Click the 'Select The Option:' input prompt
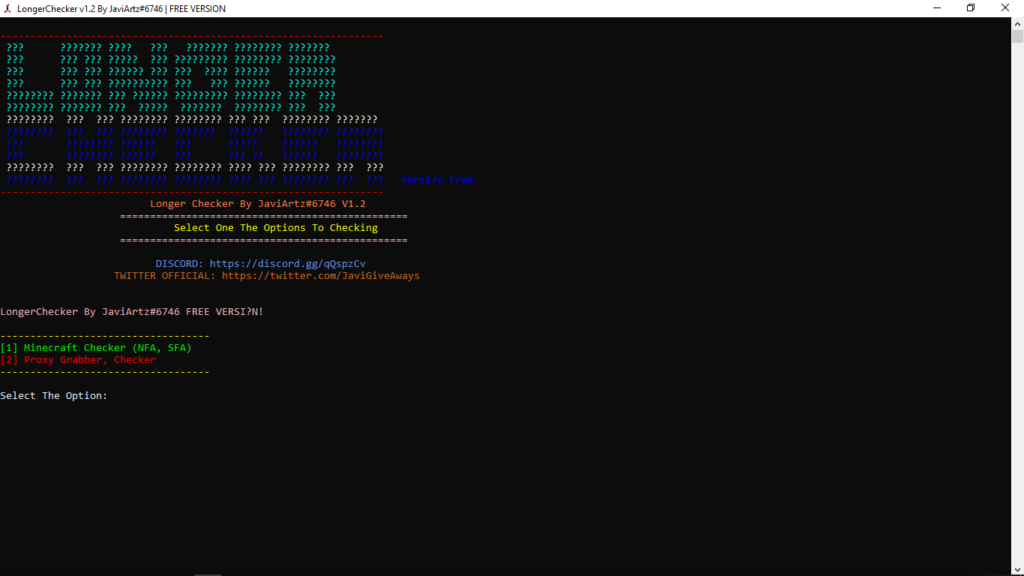Image resolution: width=1024 pixels, height=576 pixels. (54, 396)
